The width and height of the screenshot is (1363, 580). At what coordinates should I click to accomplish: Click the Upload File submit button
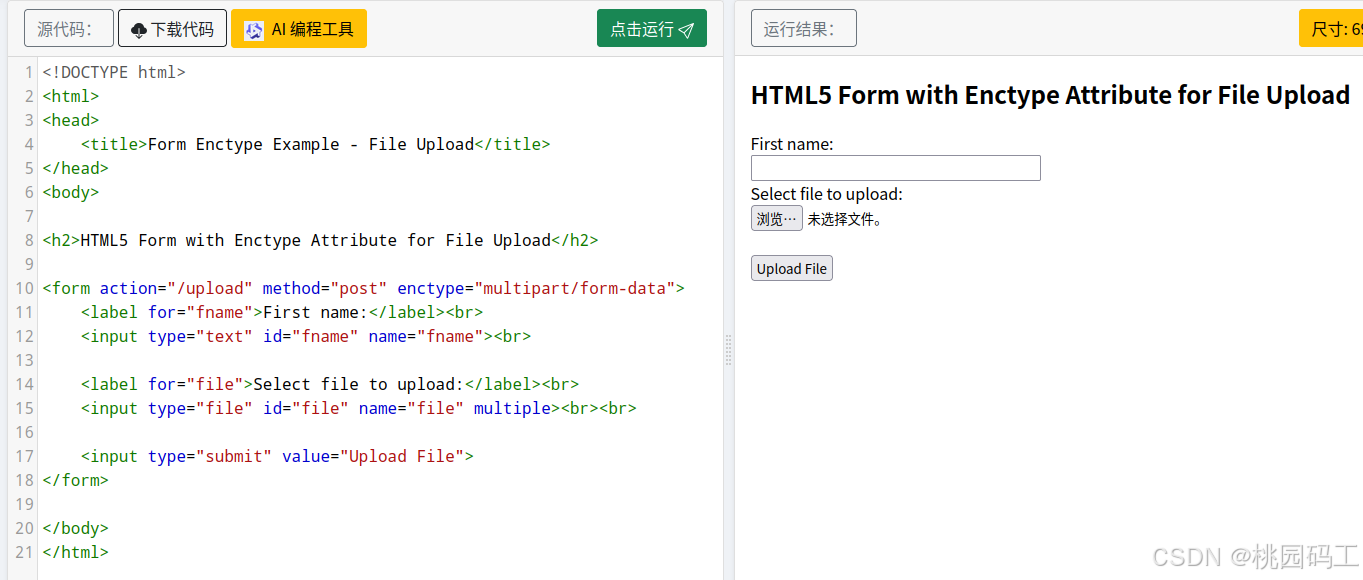pyautogui.click(x=792, y=268)
